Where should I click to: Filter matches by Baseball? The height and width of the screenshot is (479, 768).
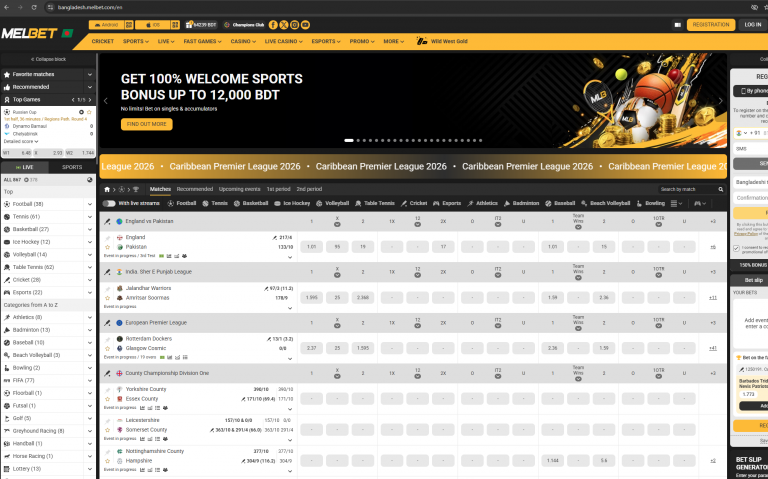(560, 203)
